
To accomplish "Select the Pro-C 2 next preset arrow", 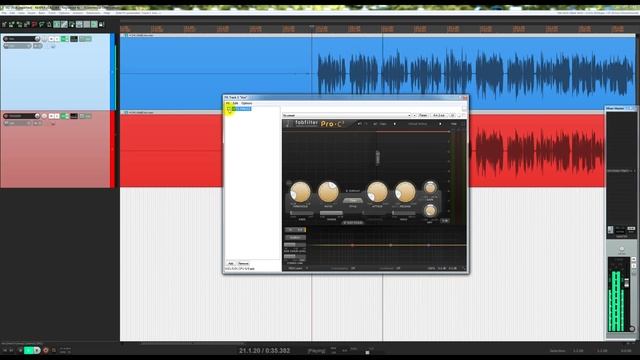I will pyautogui.click(x=440, y=124).
